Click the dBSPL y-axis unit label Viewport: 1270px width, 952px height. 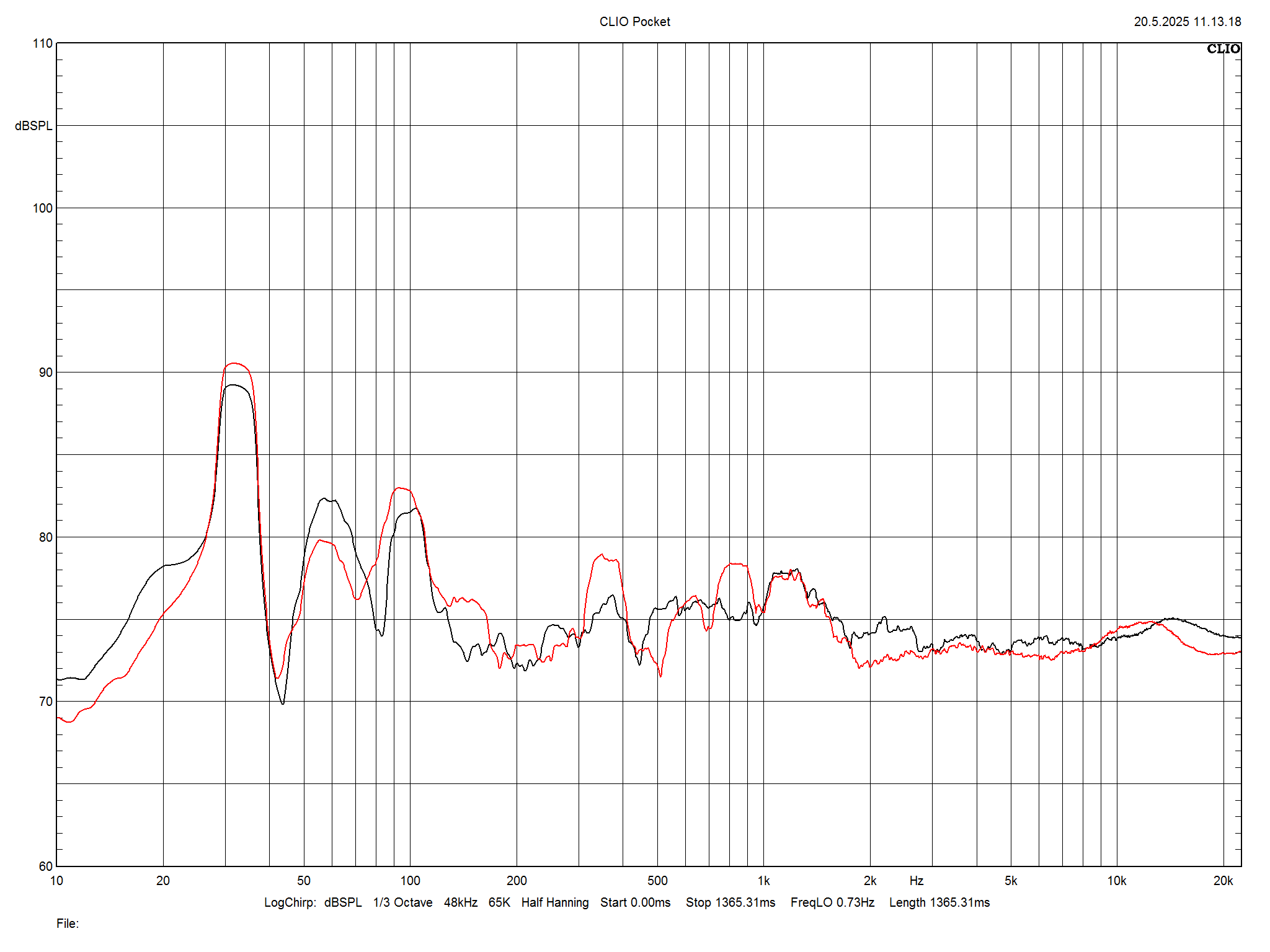33,126
